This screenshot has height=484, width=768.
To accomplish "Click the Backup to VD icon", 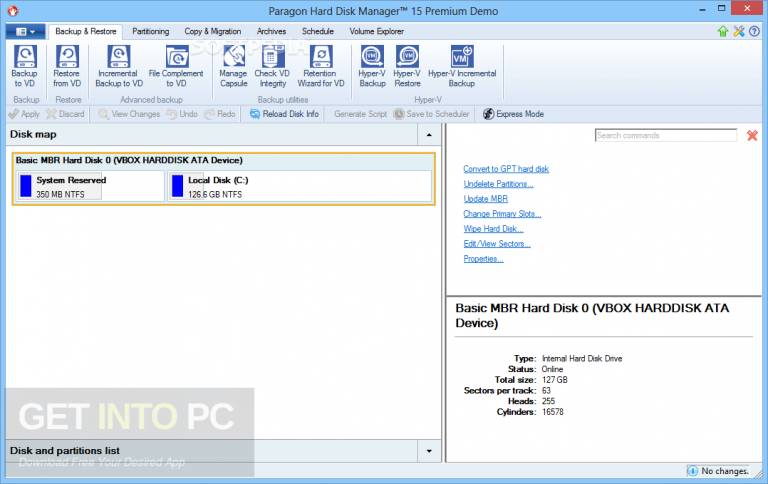I will click(x=24, y=66).
